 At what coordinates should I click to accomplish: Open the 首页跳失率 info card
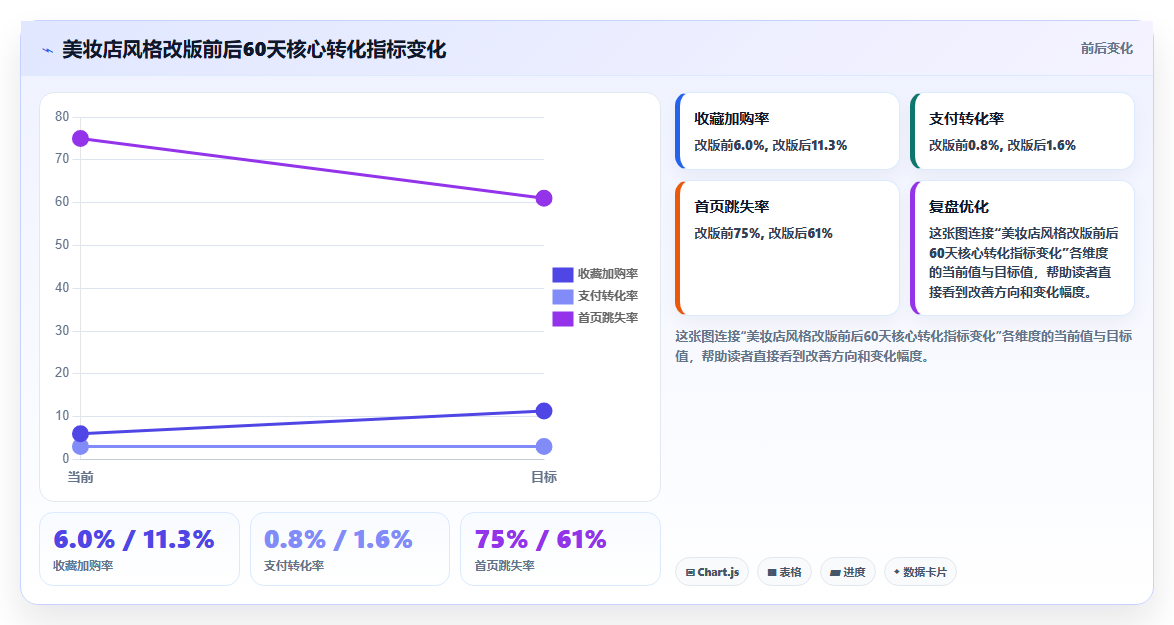(x=787, y=248)
